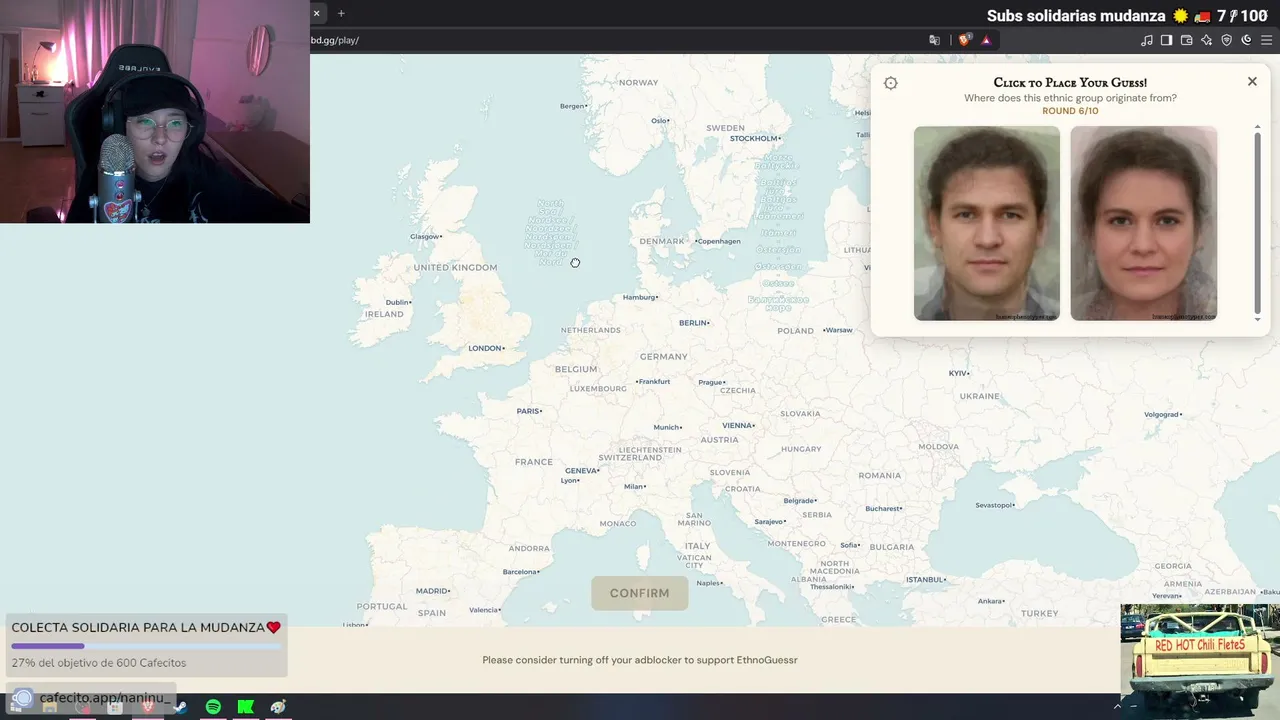Image resolution: width=1280 pixels, height=720 pixels.
Task: Open Steam from the taskbar
Action: [180, 707]
